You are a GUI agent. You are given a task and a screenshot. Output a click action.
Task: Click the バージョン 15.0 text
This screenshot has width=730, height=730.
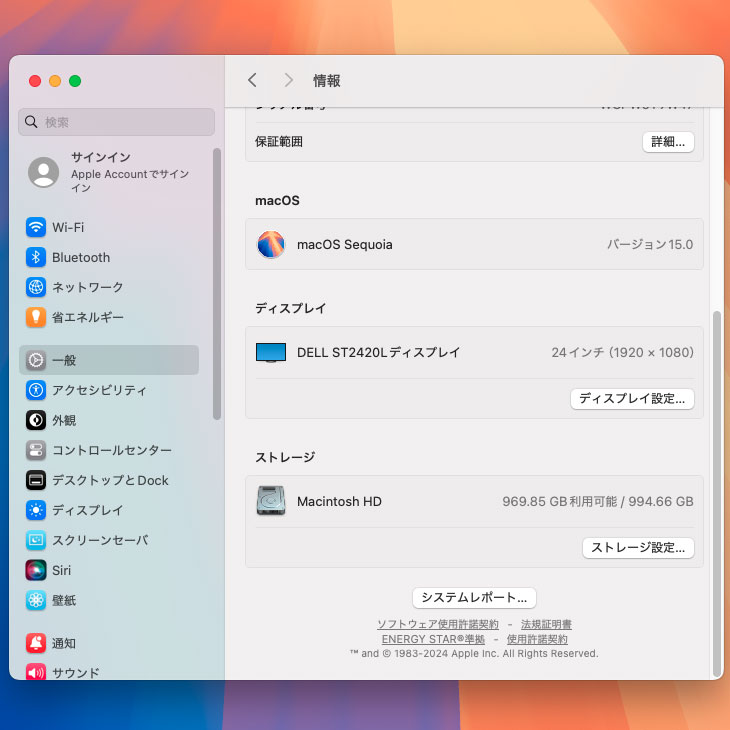click(x=650, y=244)
